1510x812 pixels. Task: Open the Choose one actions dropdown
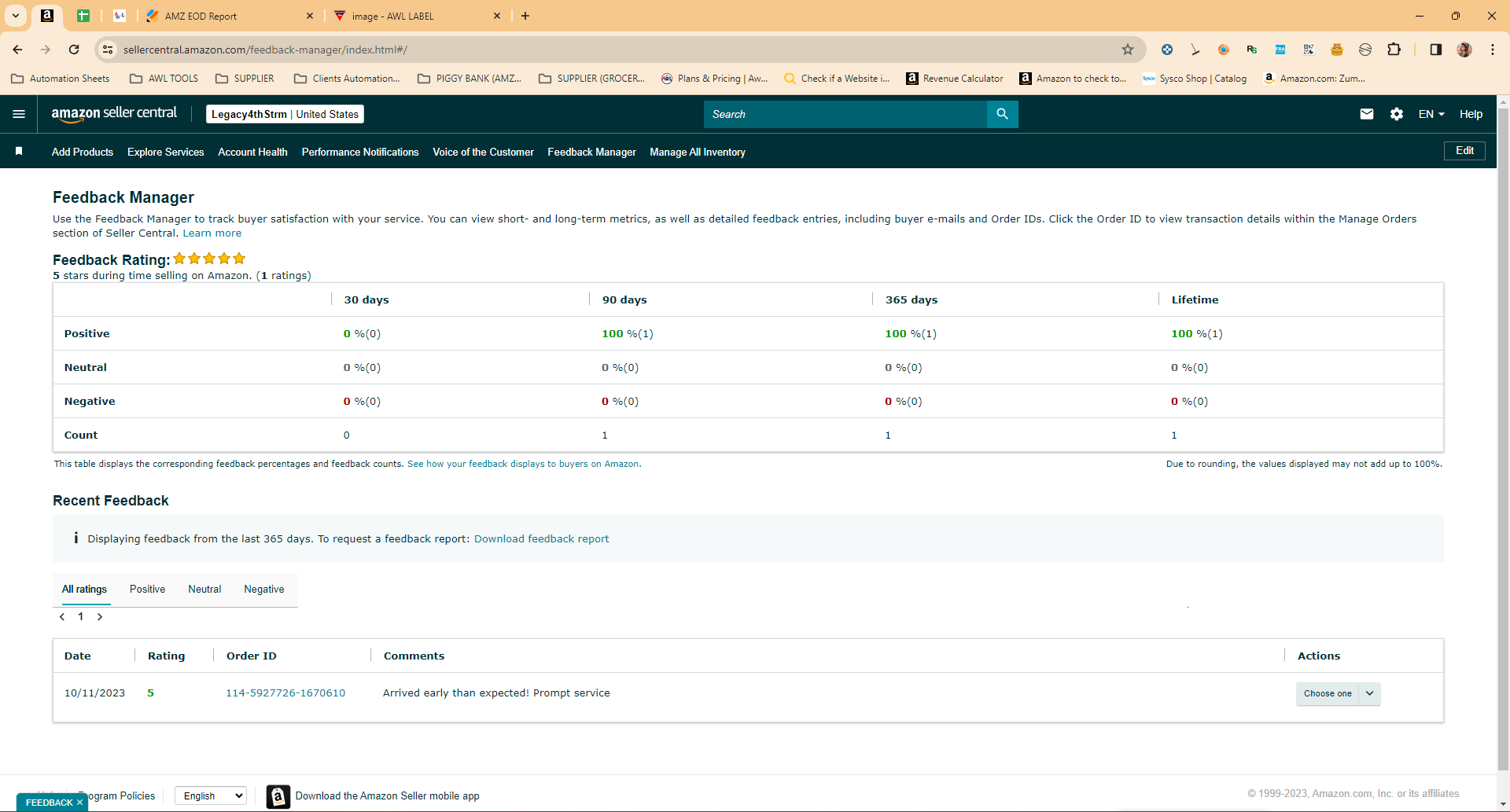coord(1338,693)
